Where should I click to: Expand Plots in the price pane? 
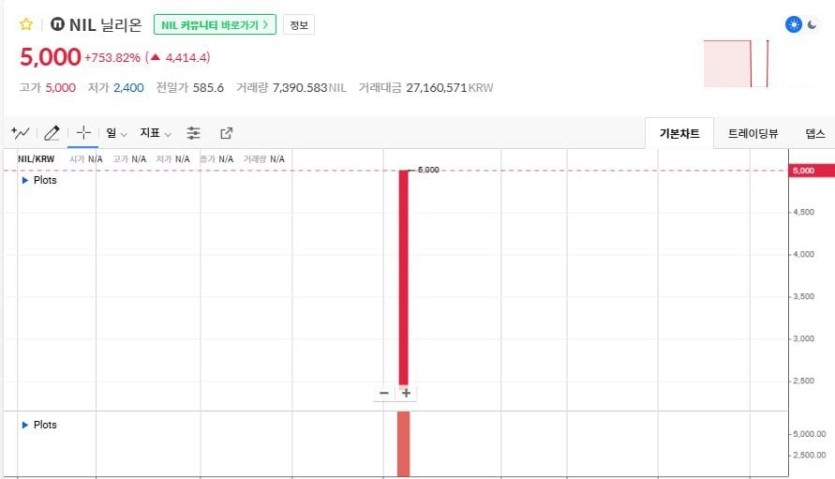pyautogui.click(x=40, y=180)
